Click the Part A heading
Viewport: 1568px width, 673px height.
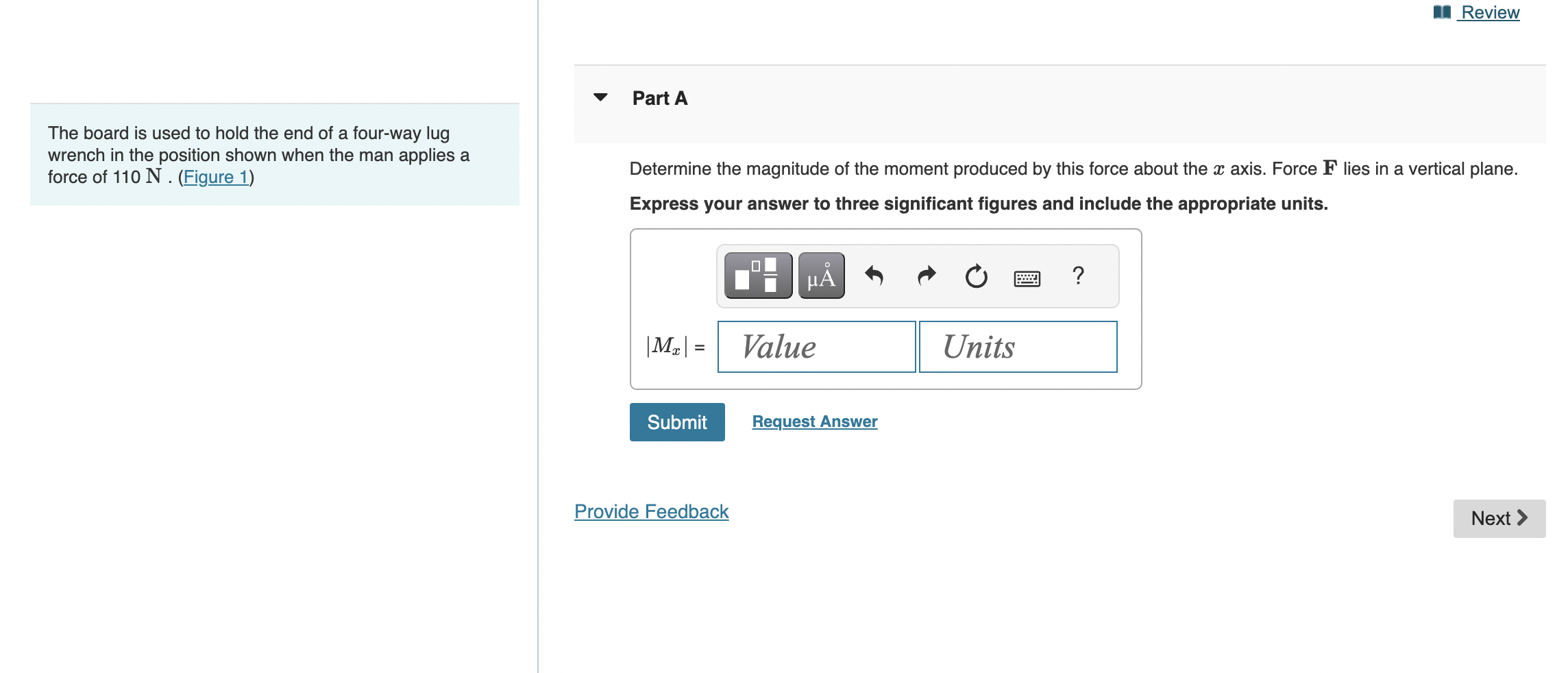pos(659,98)
